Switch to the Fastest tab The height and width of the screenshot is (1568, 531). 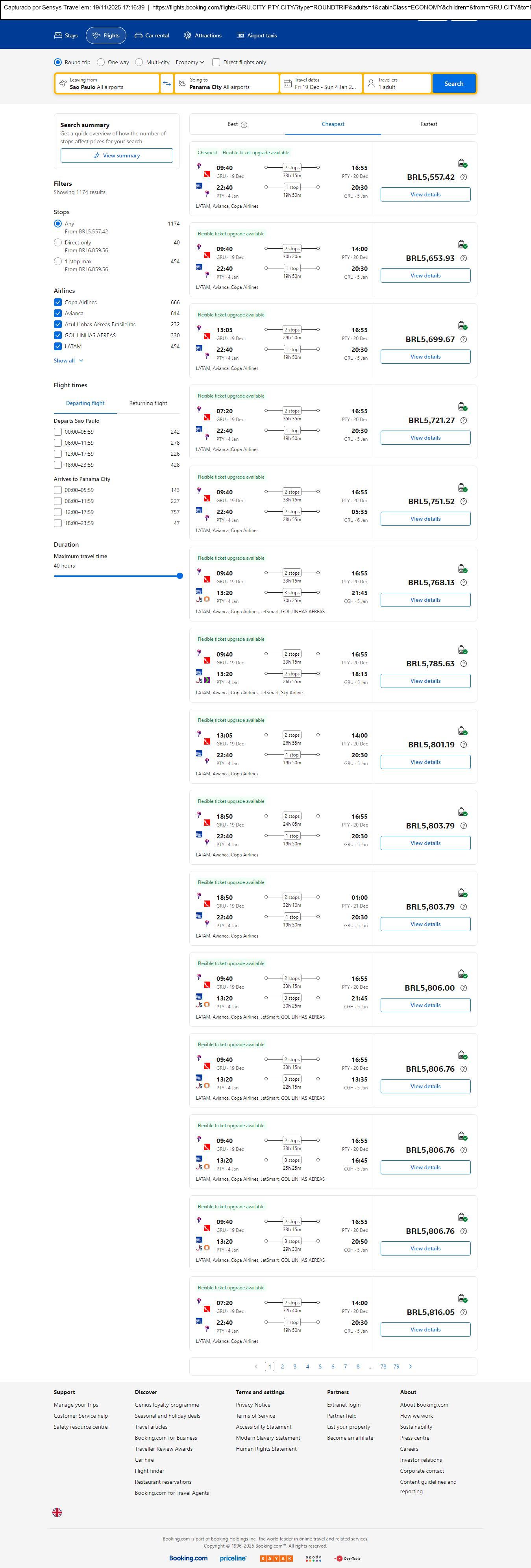pos(429,124)
